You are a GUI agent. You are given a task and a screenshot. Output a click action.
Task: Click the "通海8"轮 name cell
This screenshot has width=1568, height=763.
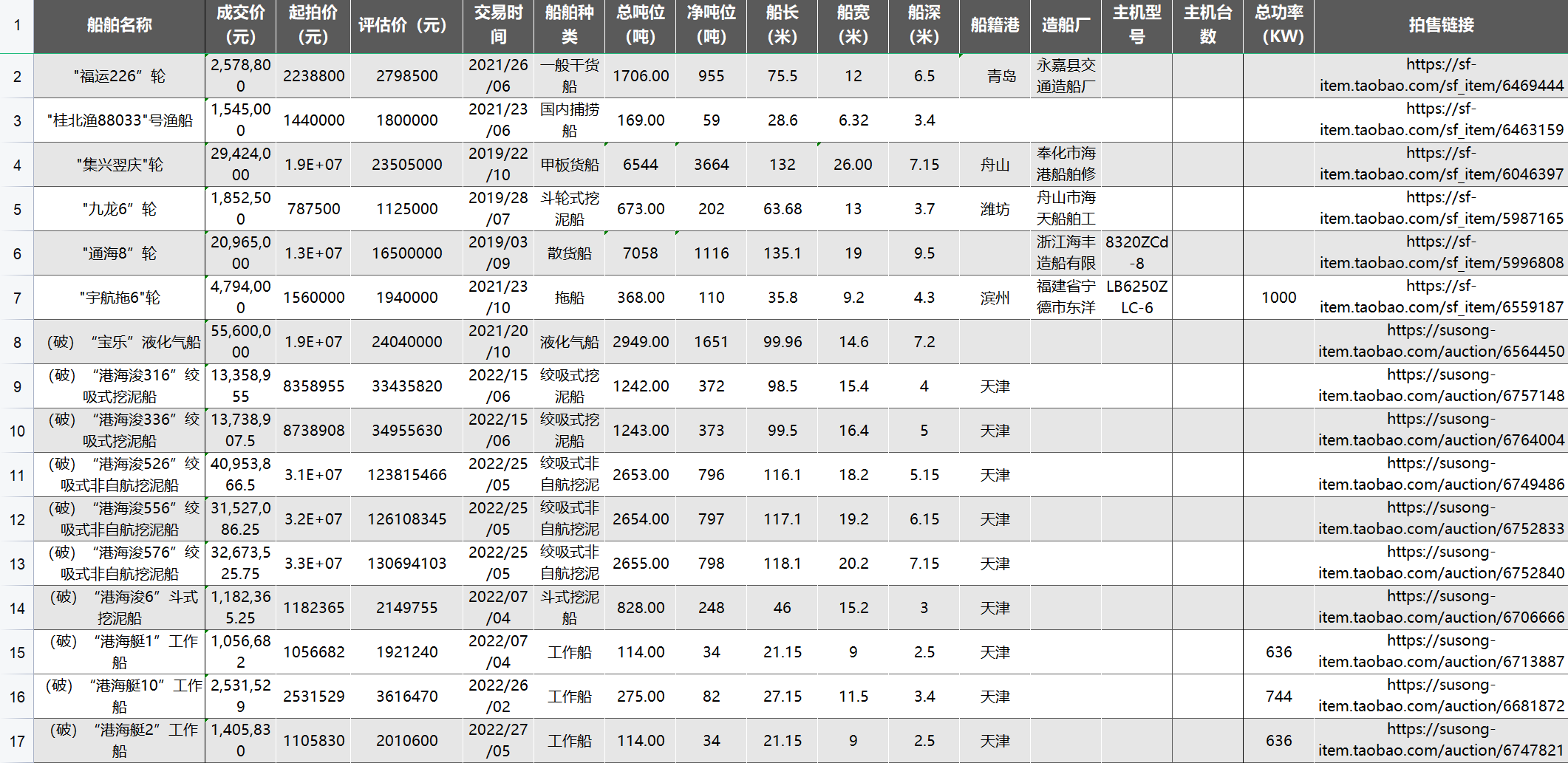click(x=119, y=253)
